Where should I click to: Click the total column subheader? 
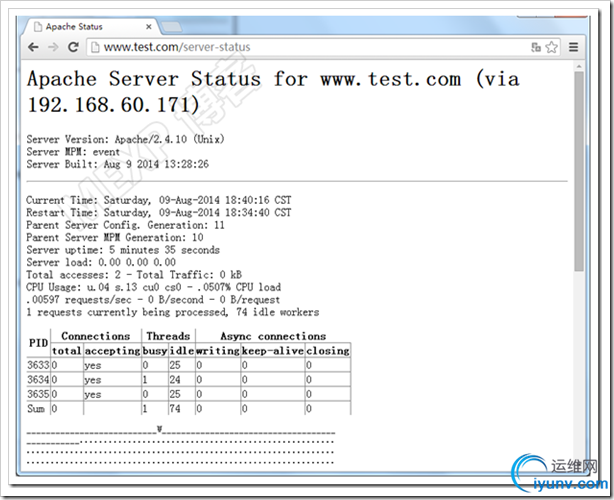(x=67, y=351)
